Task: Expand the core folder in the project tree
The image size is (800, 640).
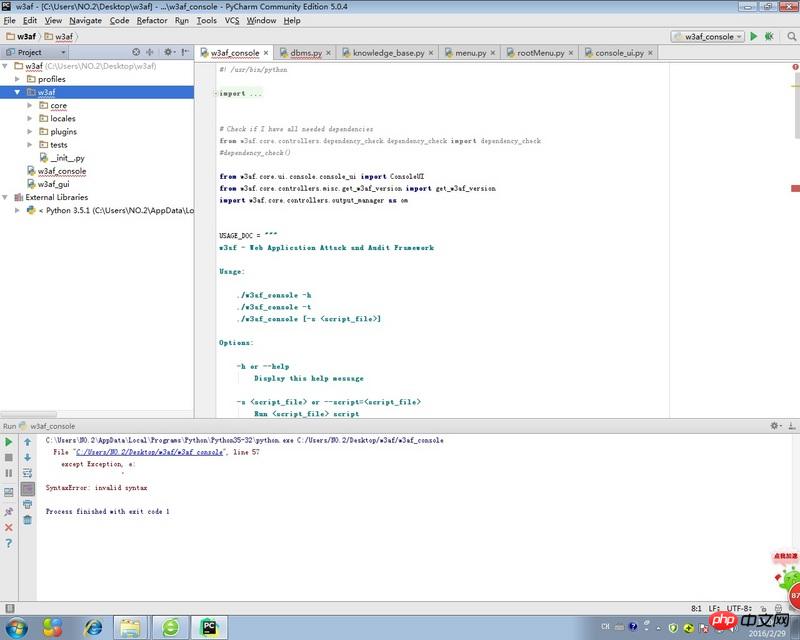Action: 30,105
